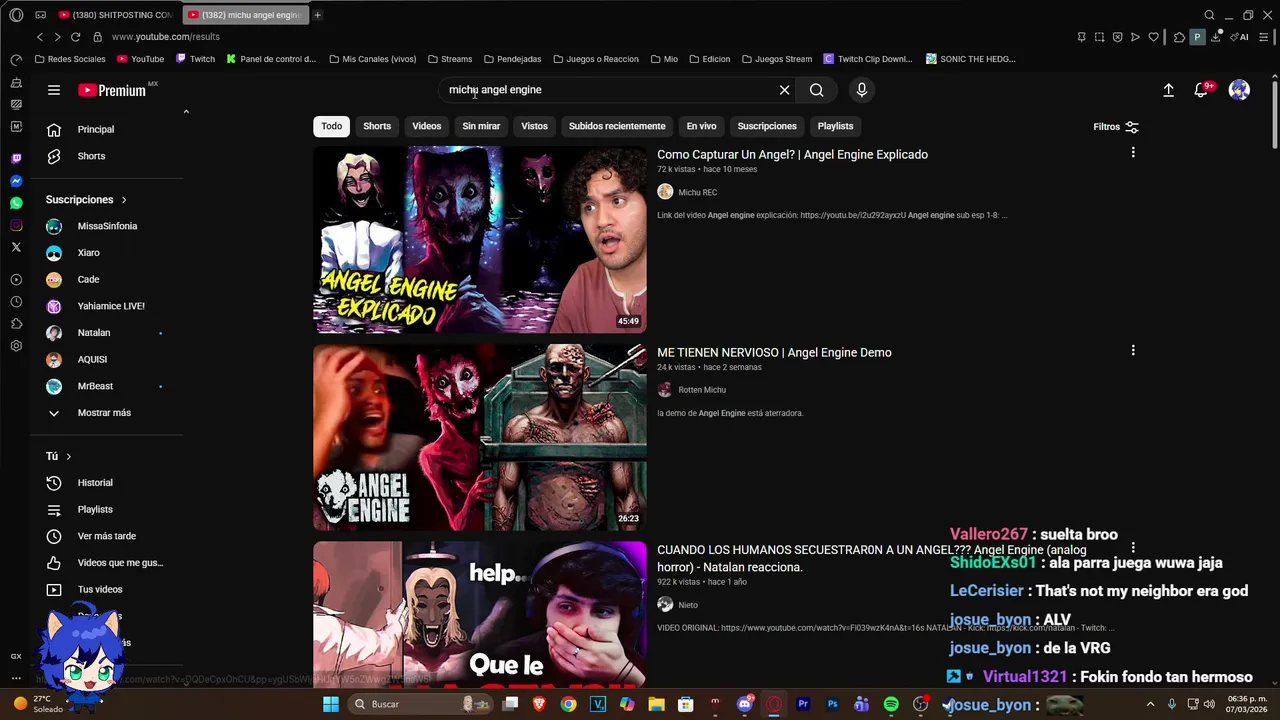Click the Angel Engine Explicado video thumbnail
The image size is (1280, 720).
pos(480,240)
